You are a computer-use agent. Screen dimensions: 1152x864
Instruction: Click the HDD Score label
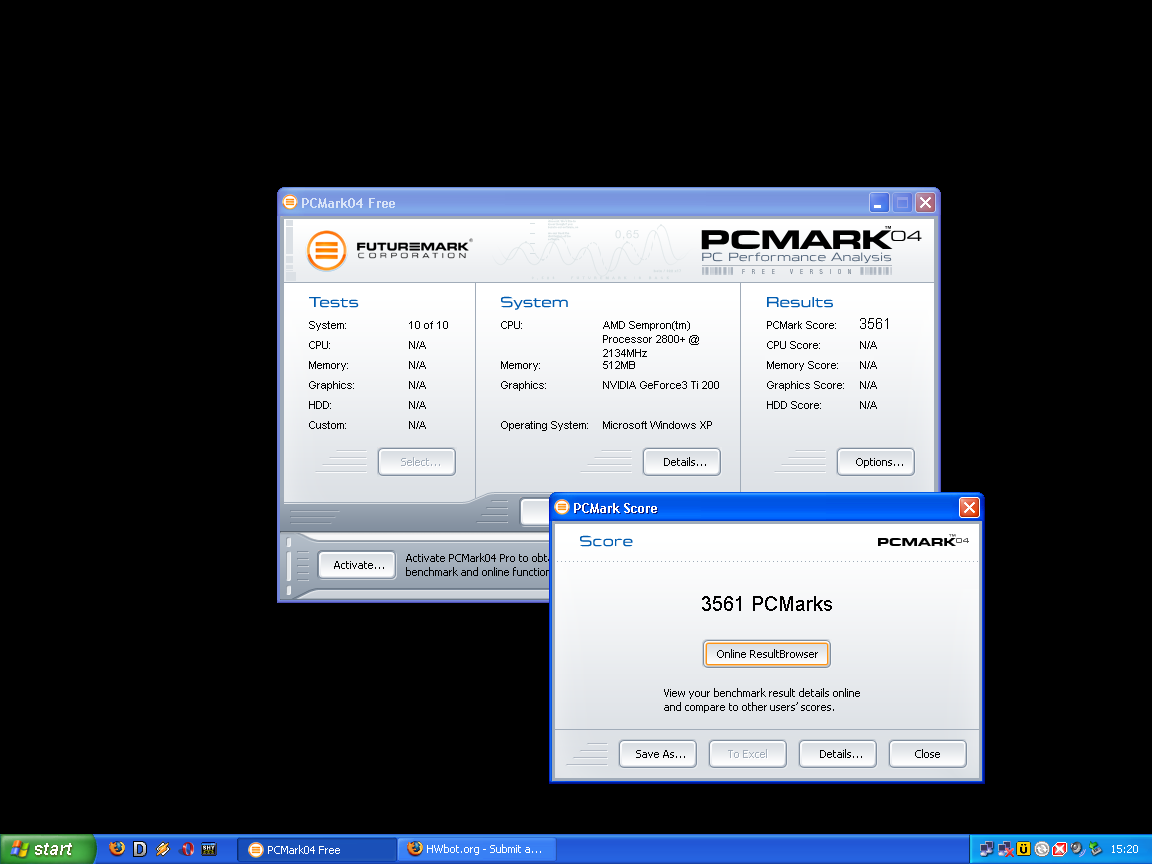point(793,405)
